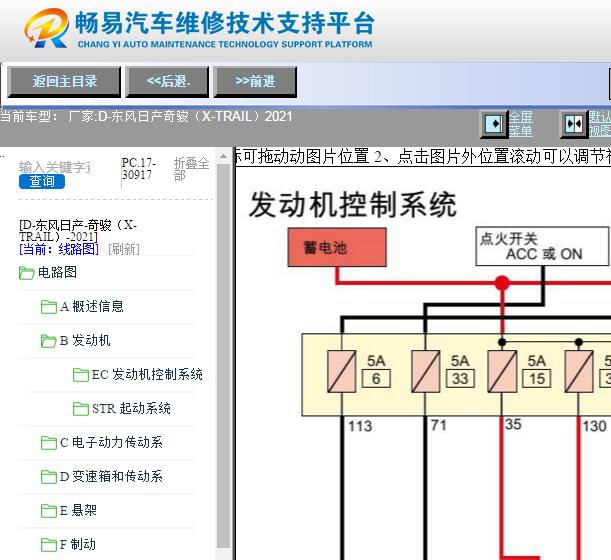Expand the F 制动 folder icon

49,544
